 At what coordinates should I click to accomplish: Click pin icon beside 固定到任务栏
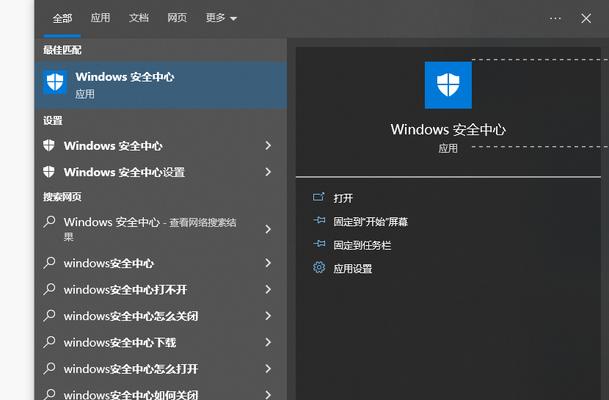(319, 244)
